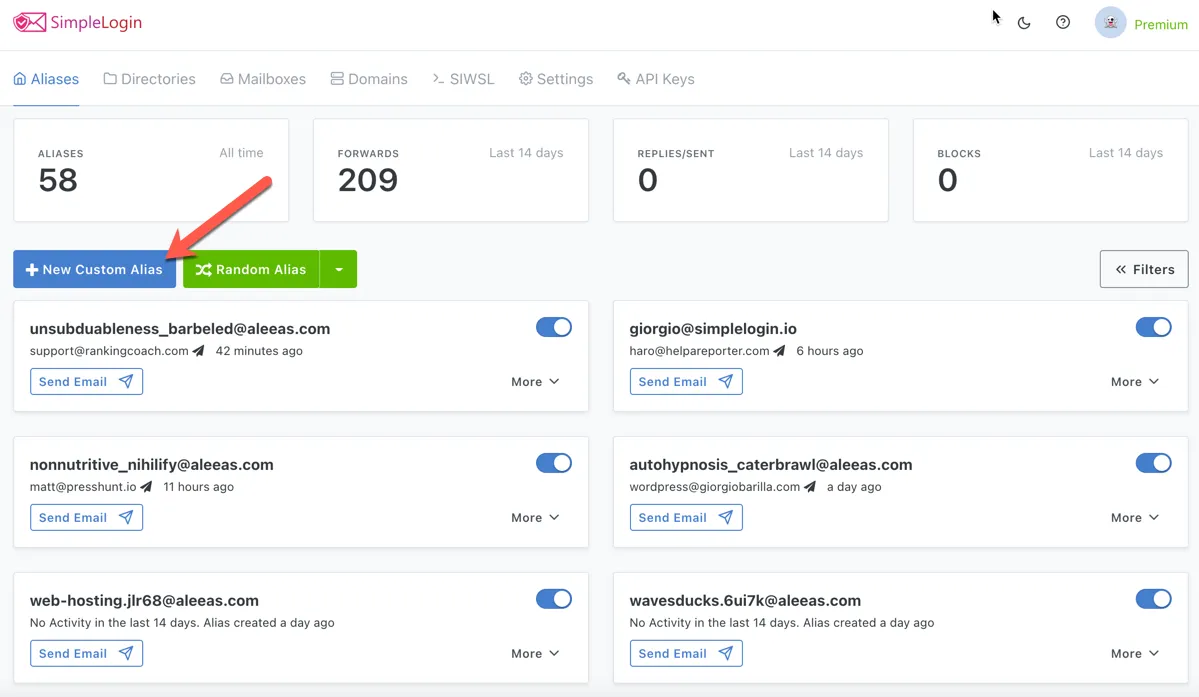Click the user avatar next to Premium

tap(1109, 22)
